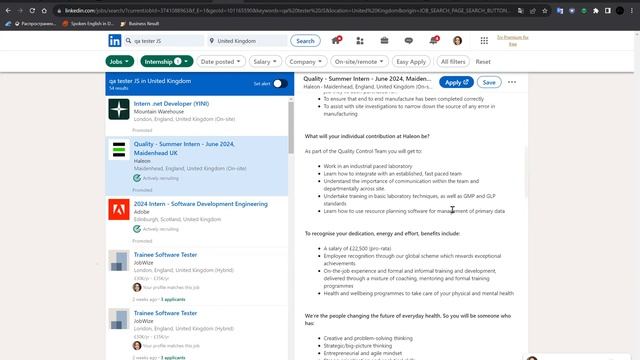Open LinkedIn home via the logo
640x360 pixels.
click(x=115, y=40)
